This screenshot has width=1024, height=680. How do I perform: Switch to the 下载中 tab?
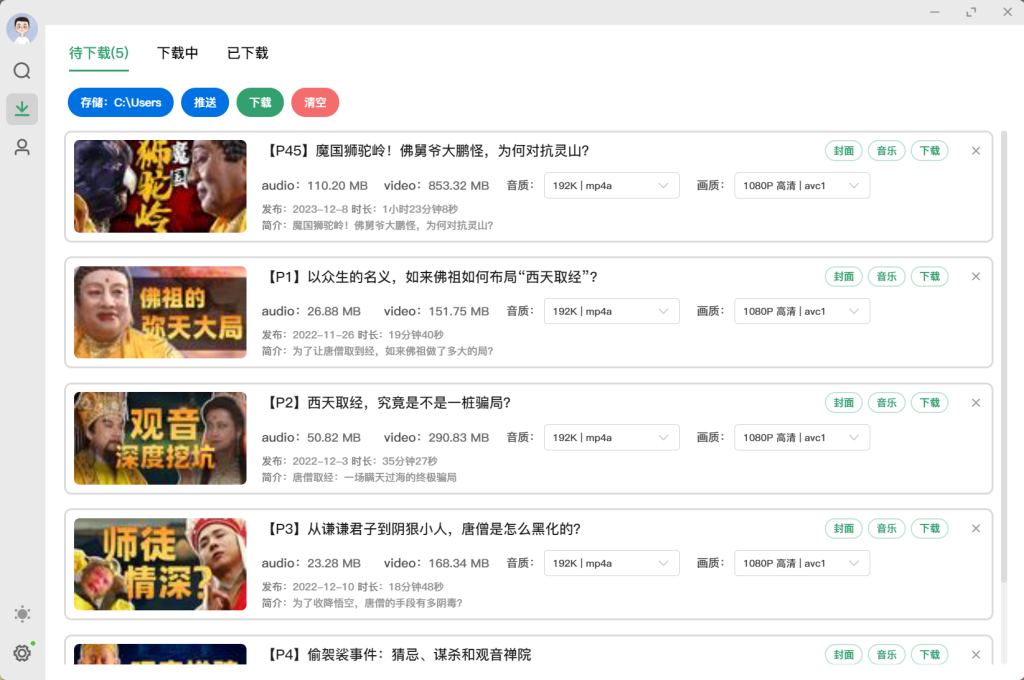pos(177,52)
